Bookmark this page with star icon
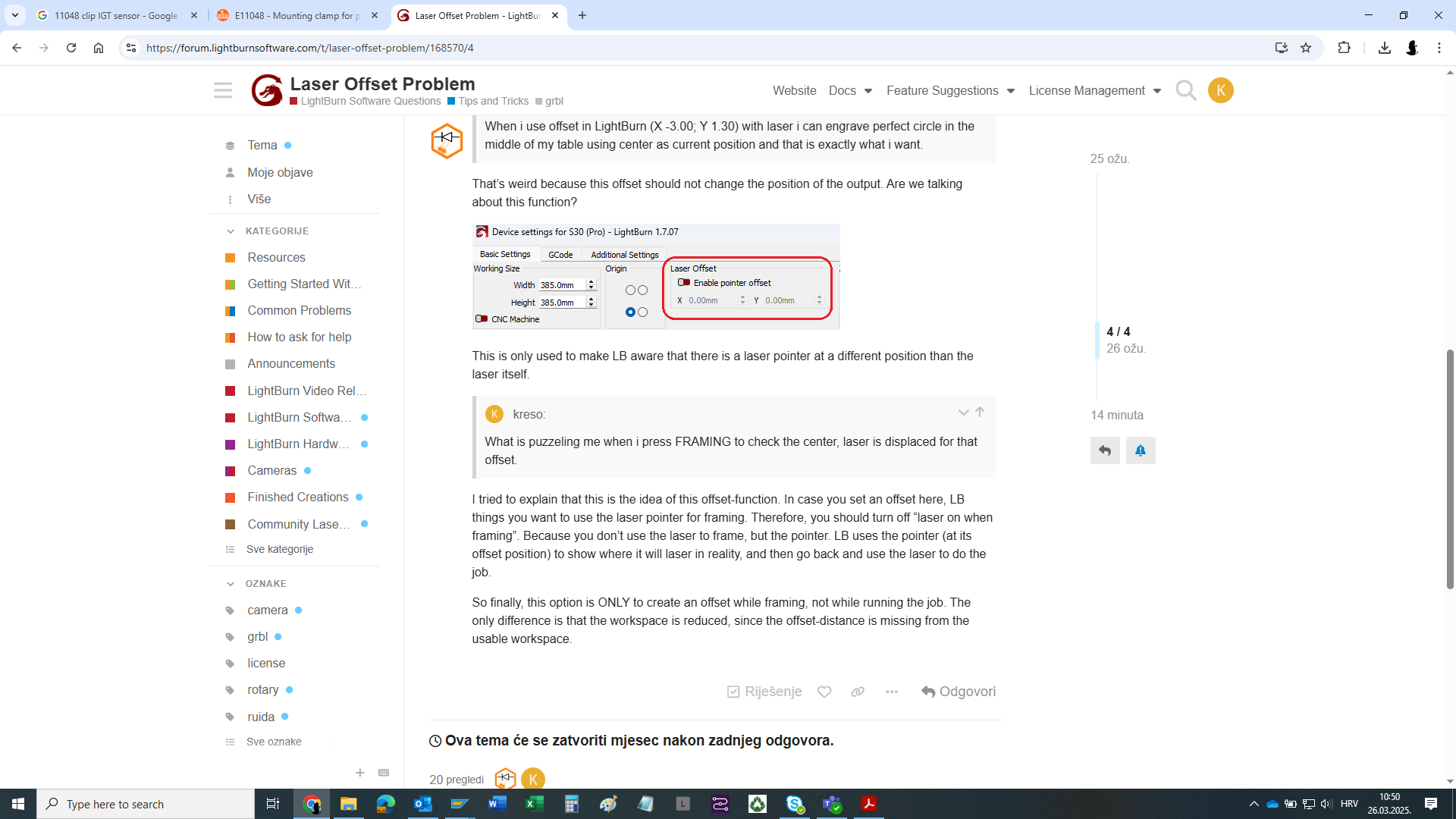1456x819 pixels. tap(1306, 48)
